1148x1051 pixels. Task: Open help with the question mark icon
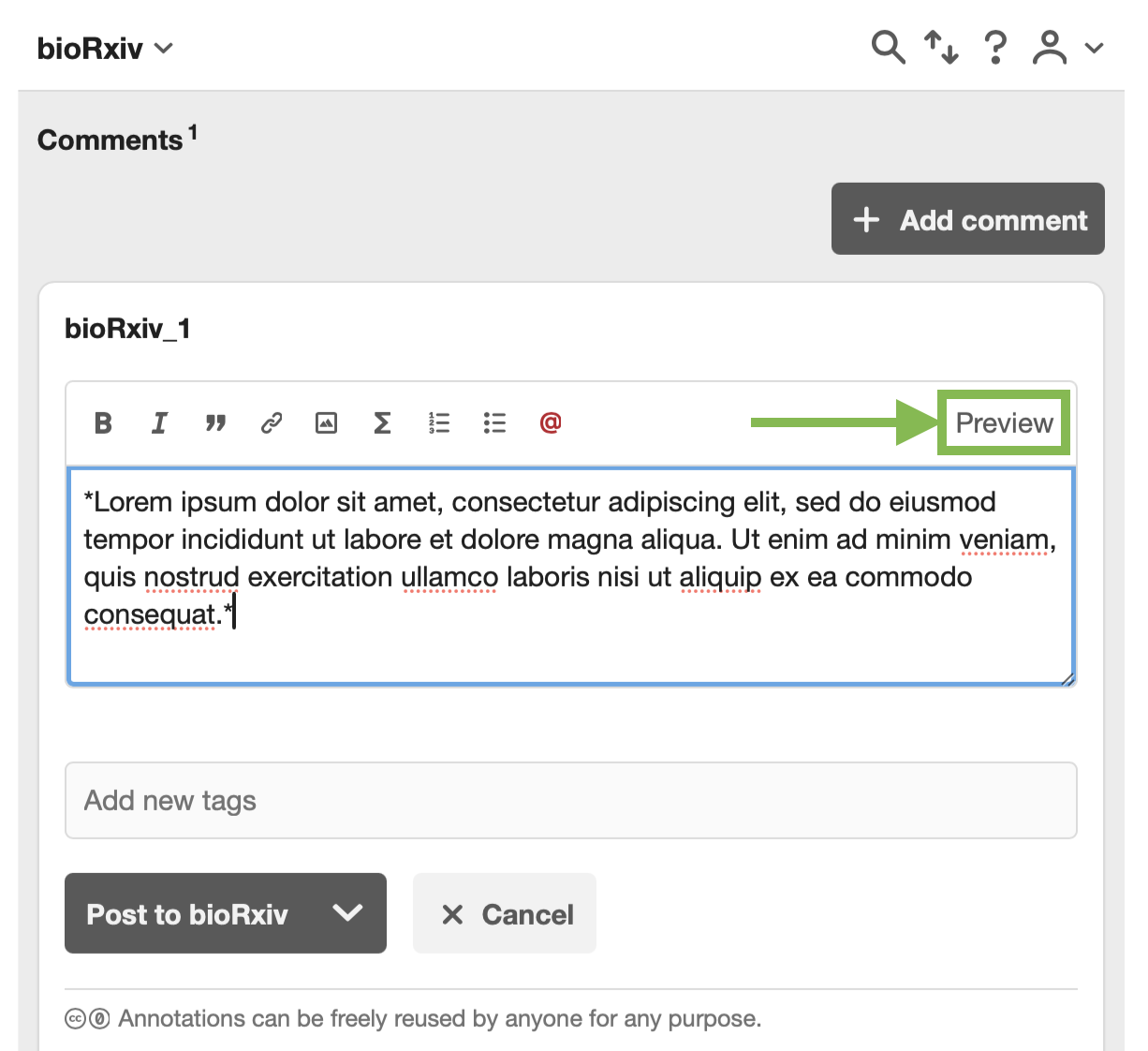point(995,47)
